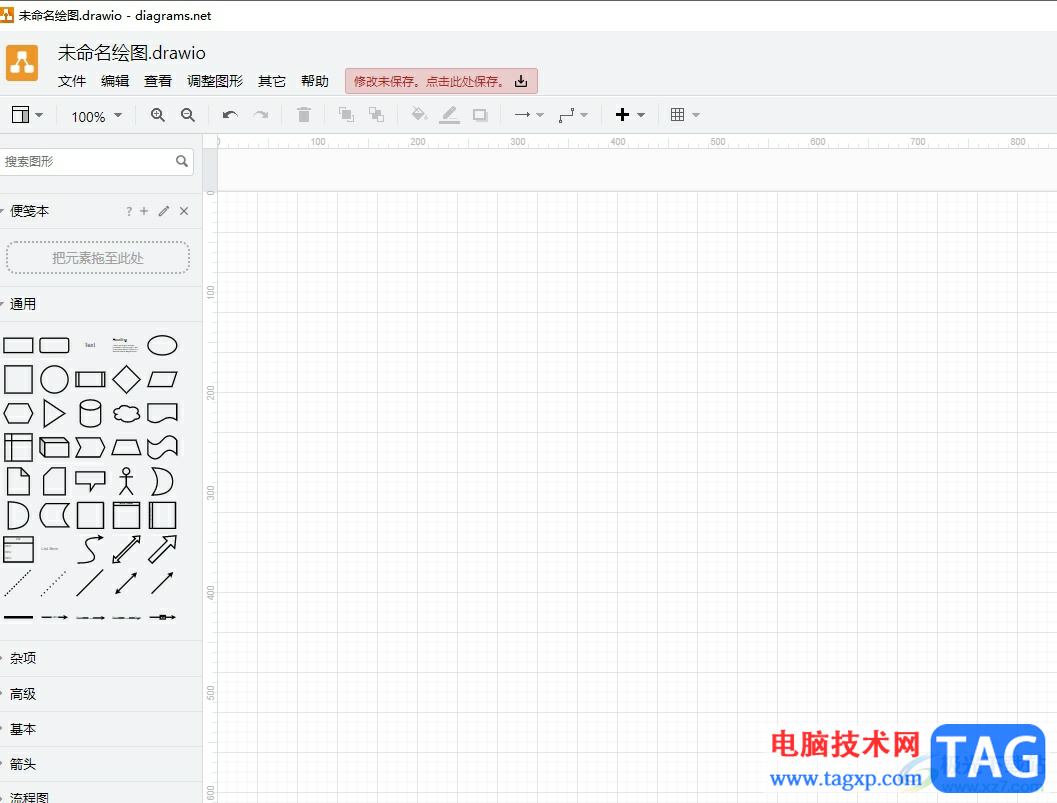Click the delete trash icon
The image size is (1057, 803).
click(304, 115)
